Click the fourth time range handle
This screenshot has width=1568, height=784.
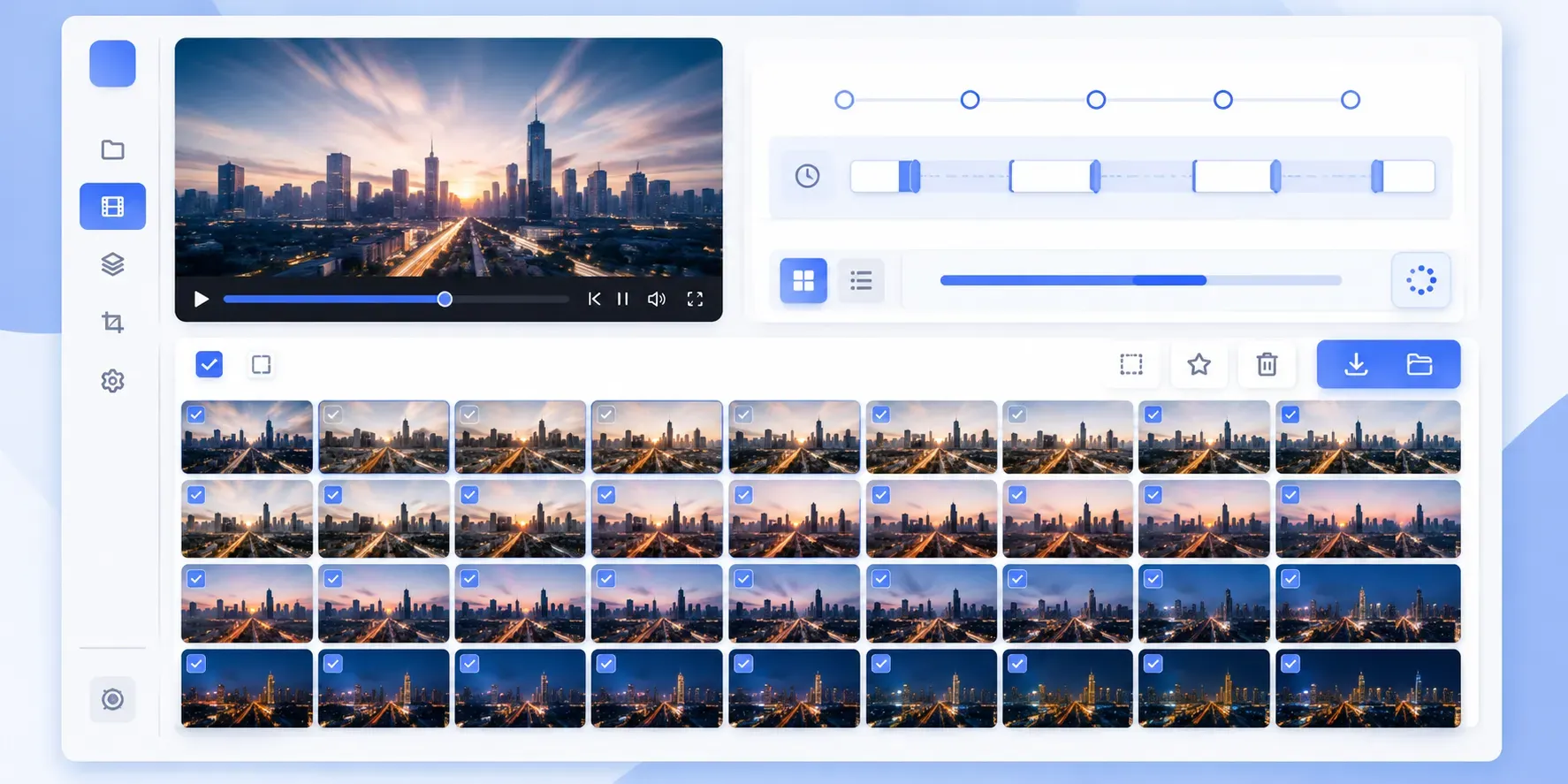(x=1377, y=177)
